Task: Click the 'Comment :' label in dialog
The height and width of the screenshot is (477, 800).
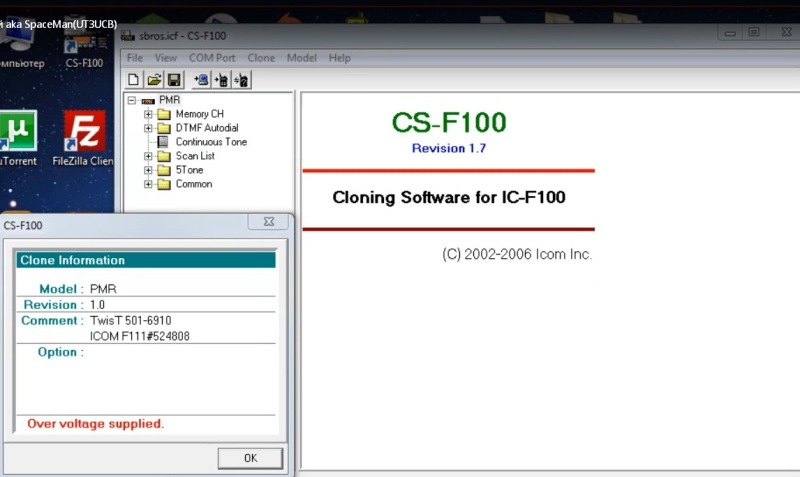Action: coord(53,320)
